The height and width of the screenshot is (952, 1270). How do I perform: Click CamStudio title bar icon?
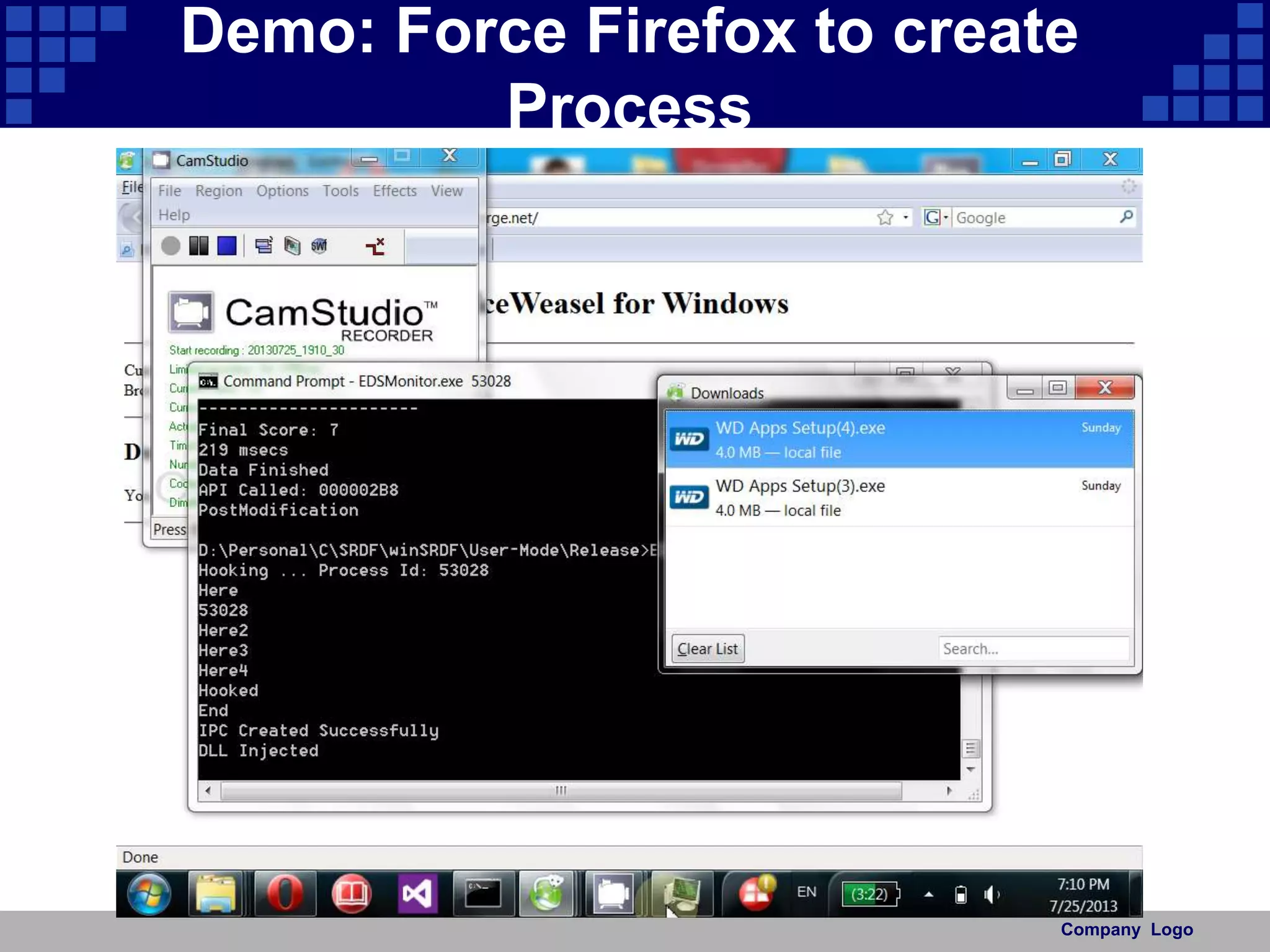point(161,160)
